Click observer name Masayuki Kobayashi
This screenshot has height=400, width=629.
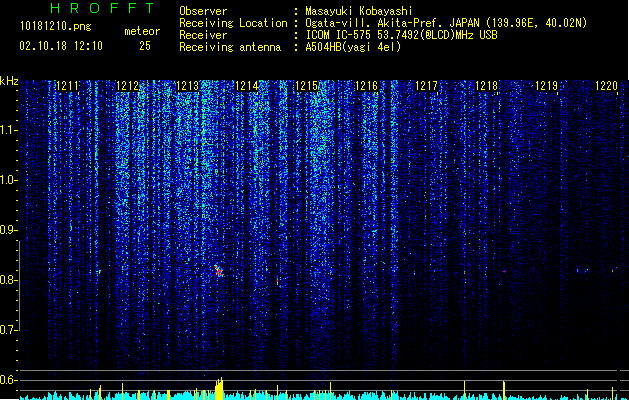point(359,11)
